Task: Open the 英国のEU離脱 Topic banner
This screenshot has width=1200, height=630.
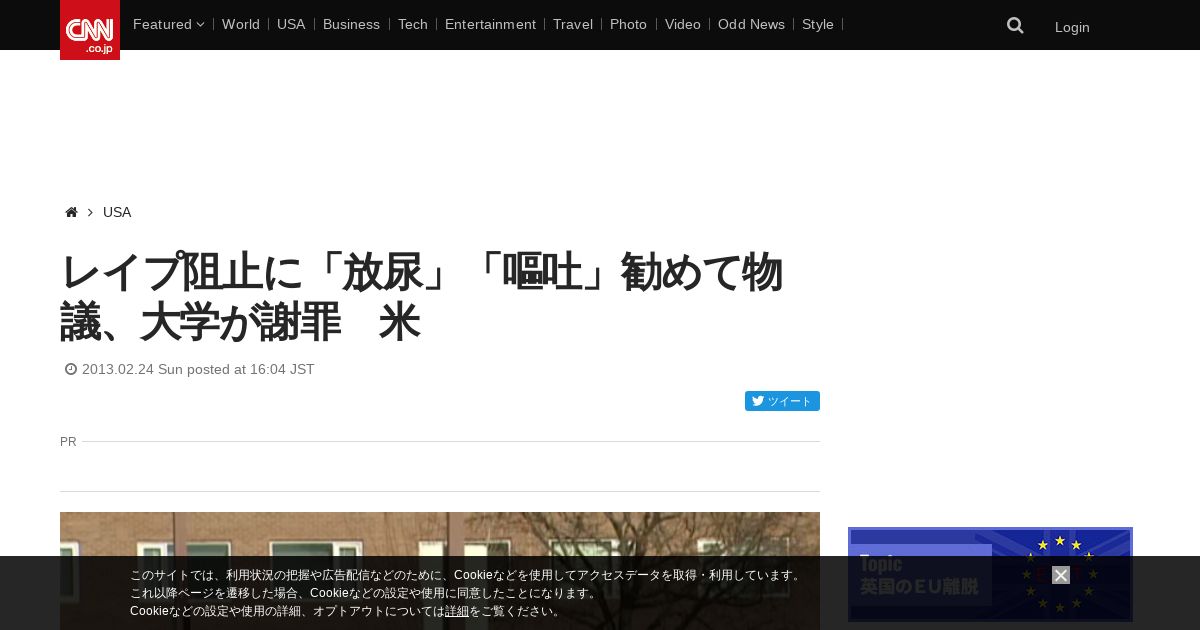Action: 990,575
